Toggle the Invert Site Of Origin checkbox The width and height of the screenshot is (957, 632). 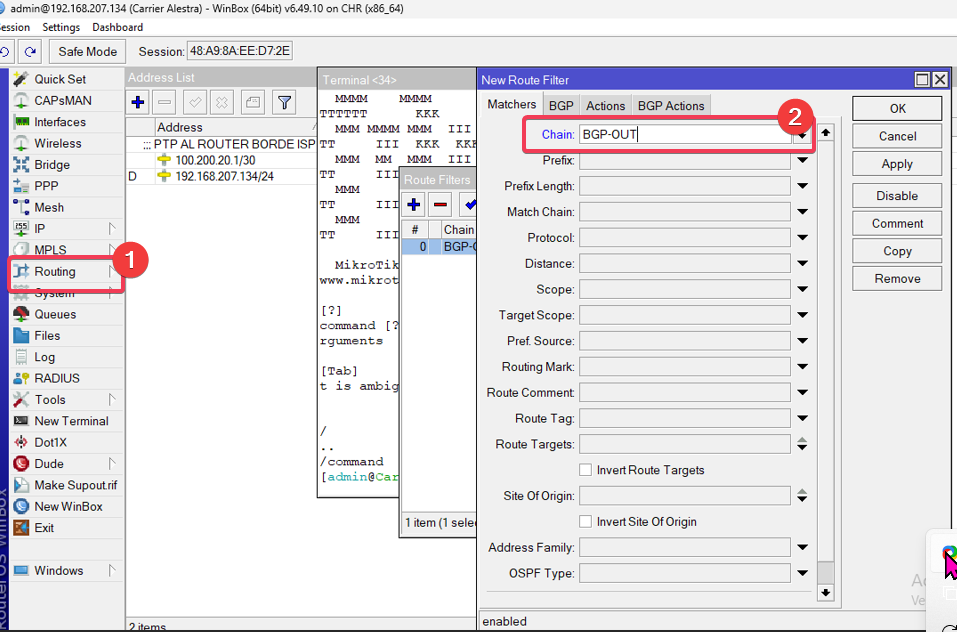pyautogui.click(x=586, y=522)
